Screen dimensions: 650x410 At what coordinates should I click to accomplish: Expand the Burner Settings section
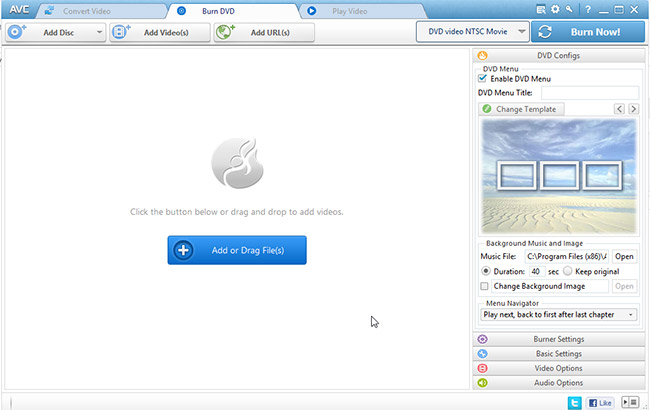(558, 339)
